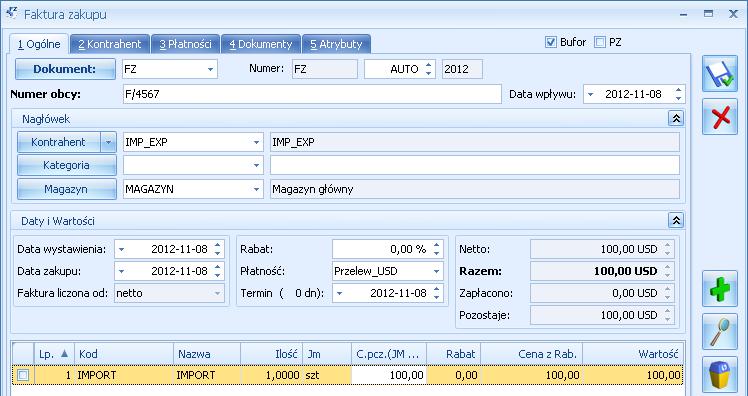
Task: Click the Jm column header
Action: click(326, 354)
